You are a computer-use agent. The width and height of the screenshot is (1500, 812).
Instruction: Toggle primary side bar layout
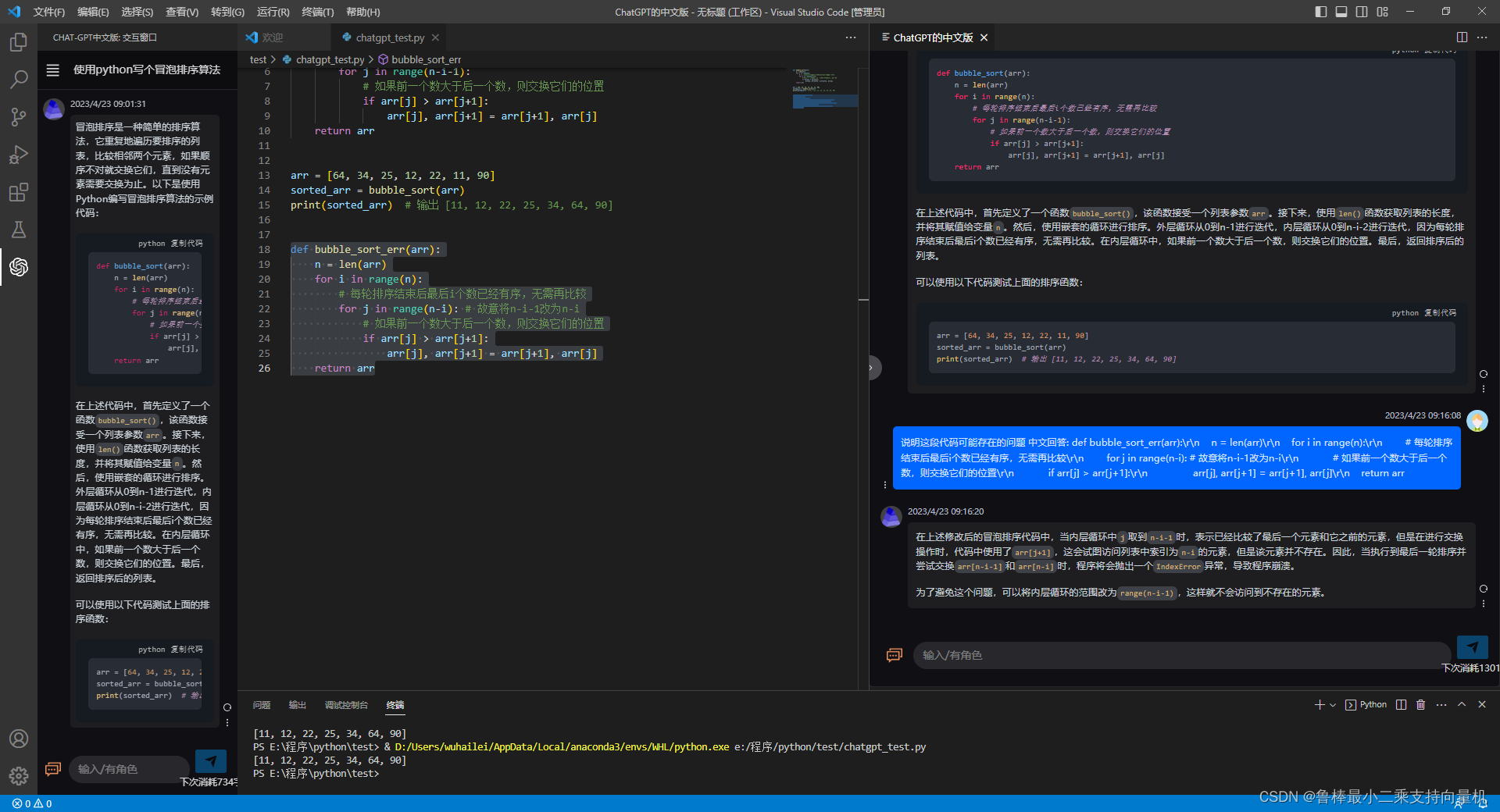pyautogui.click(x=1321, y=12)
